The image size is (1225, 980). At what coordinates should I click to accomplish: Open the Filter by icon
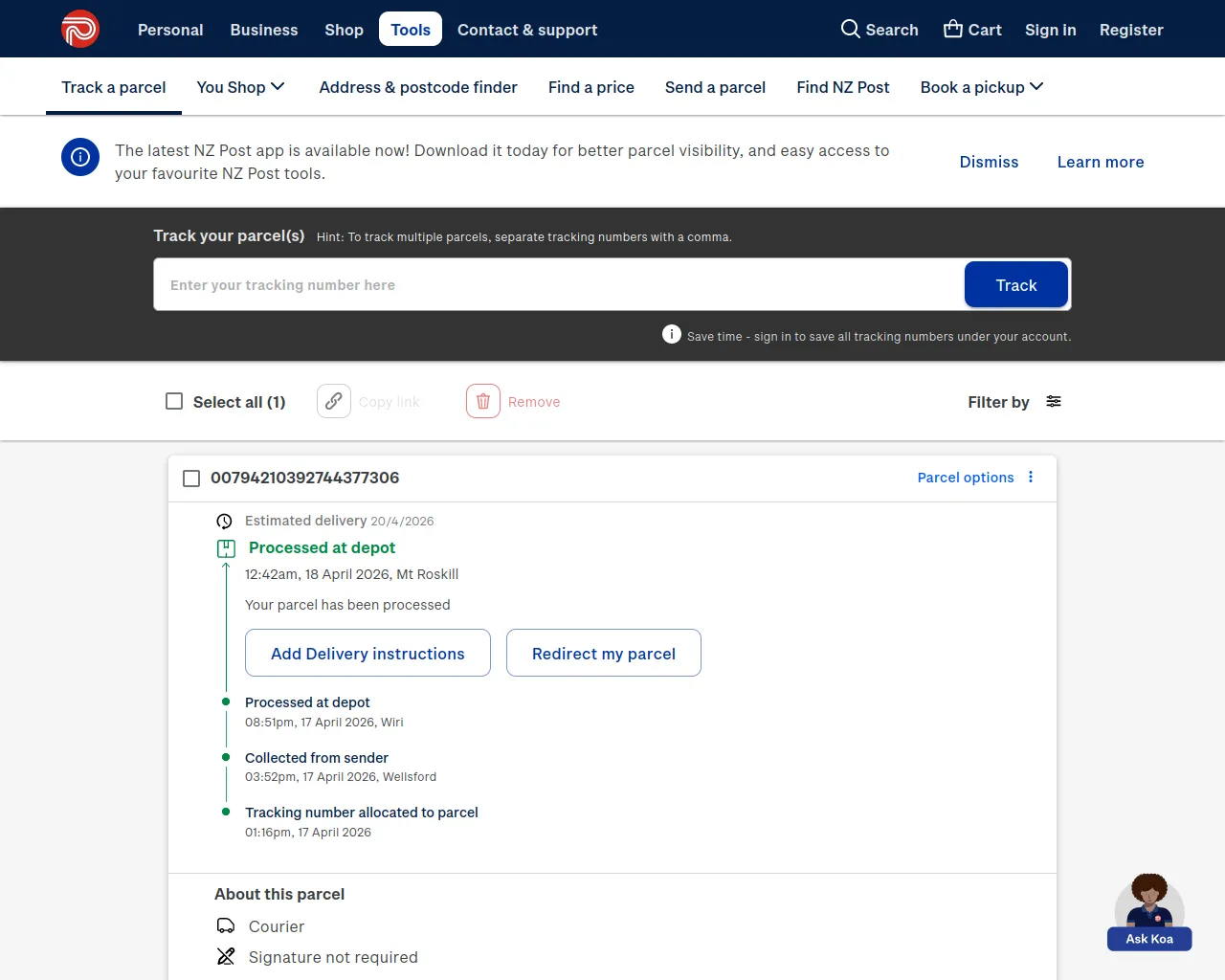1054,401
